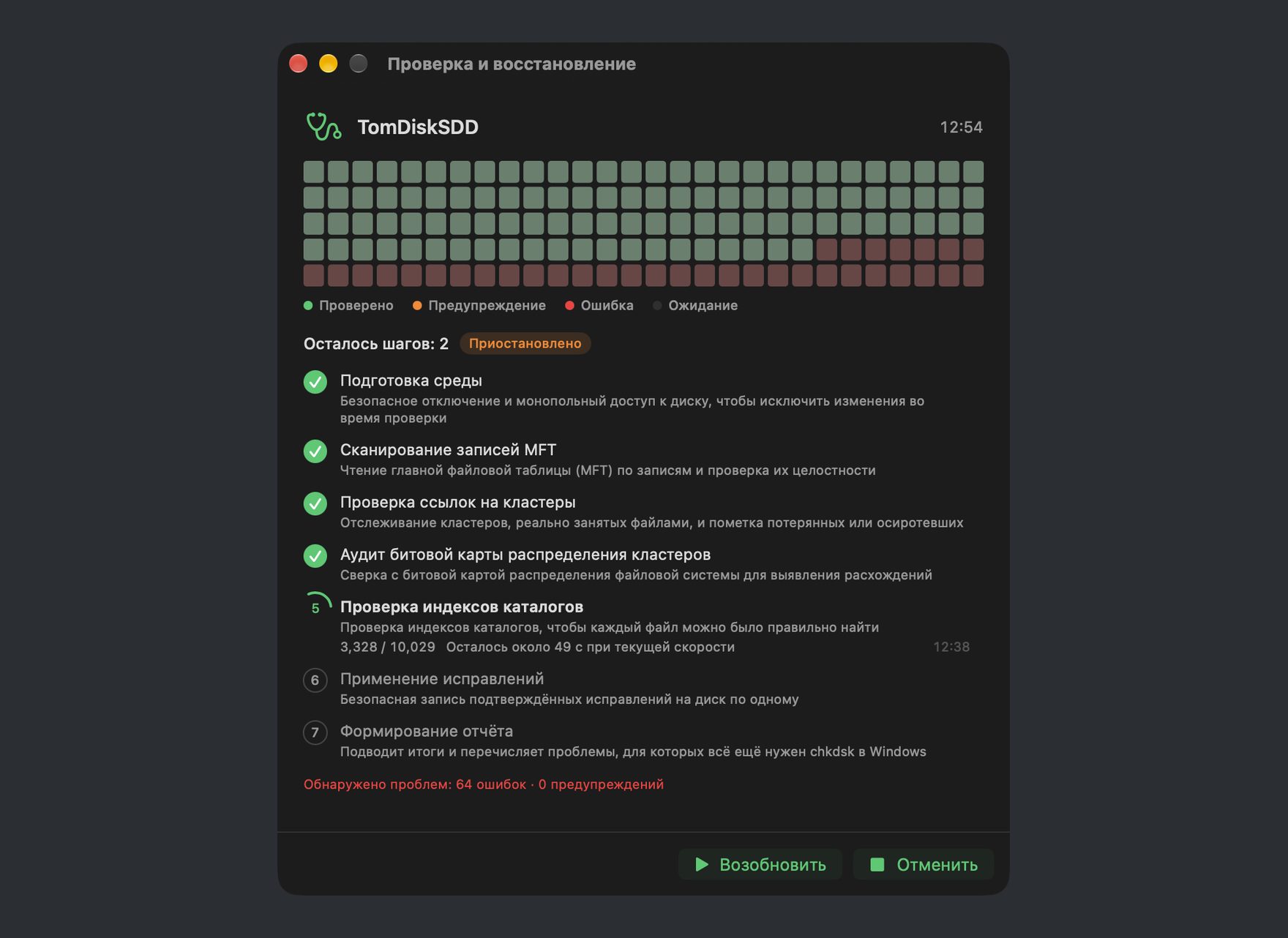Click the 12:38 step time
The height and width of the screenshot is (938, 1288).
click(951, 647)
